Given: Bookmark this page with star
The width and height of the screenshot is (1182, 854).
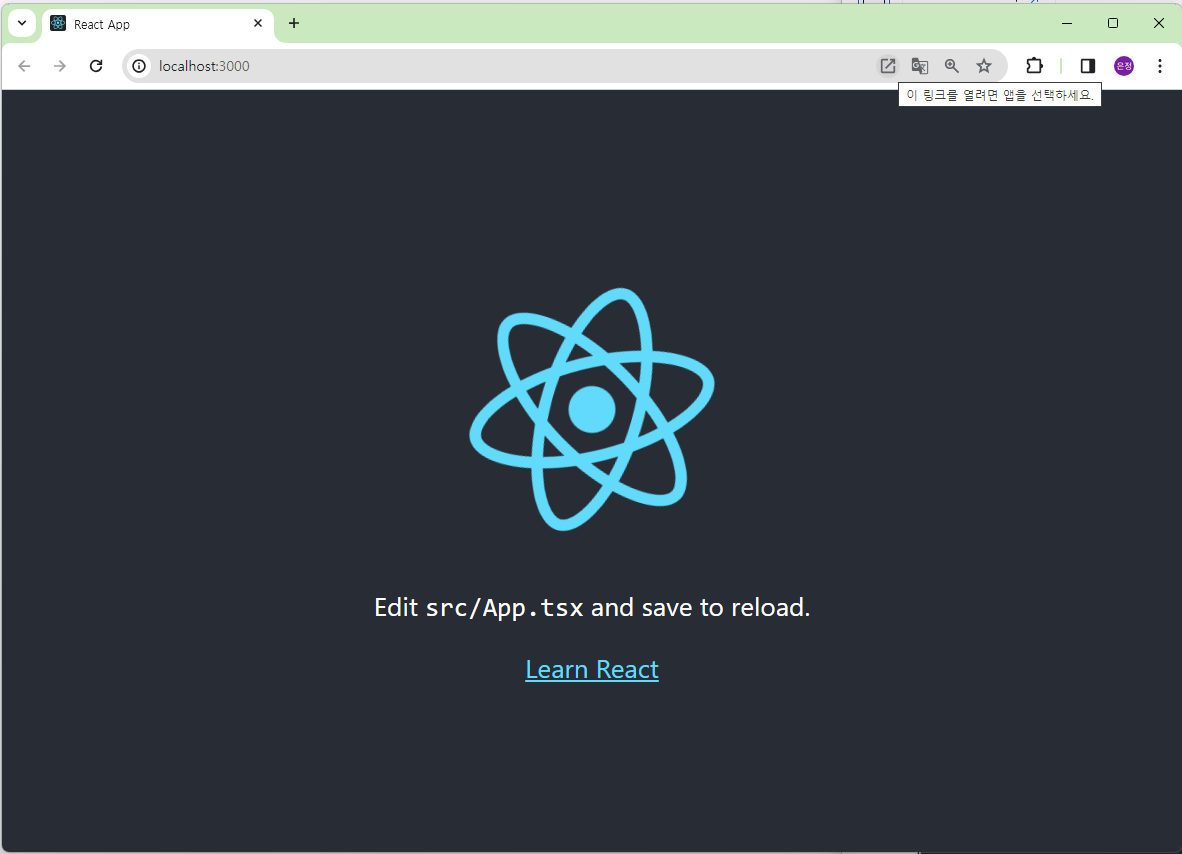Looking at the screenshot, I should pos(984,66).
